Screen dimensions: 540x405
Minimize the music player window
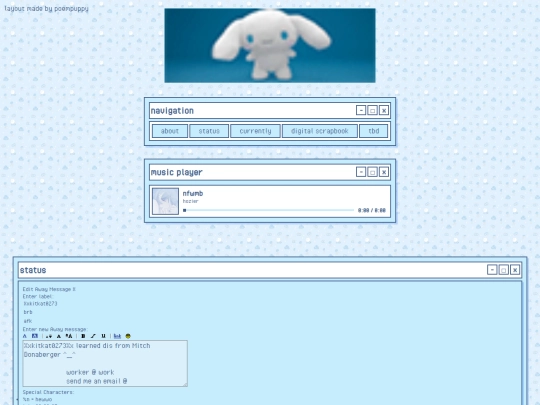pyautogui.click(x=361, y=172)
